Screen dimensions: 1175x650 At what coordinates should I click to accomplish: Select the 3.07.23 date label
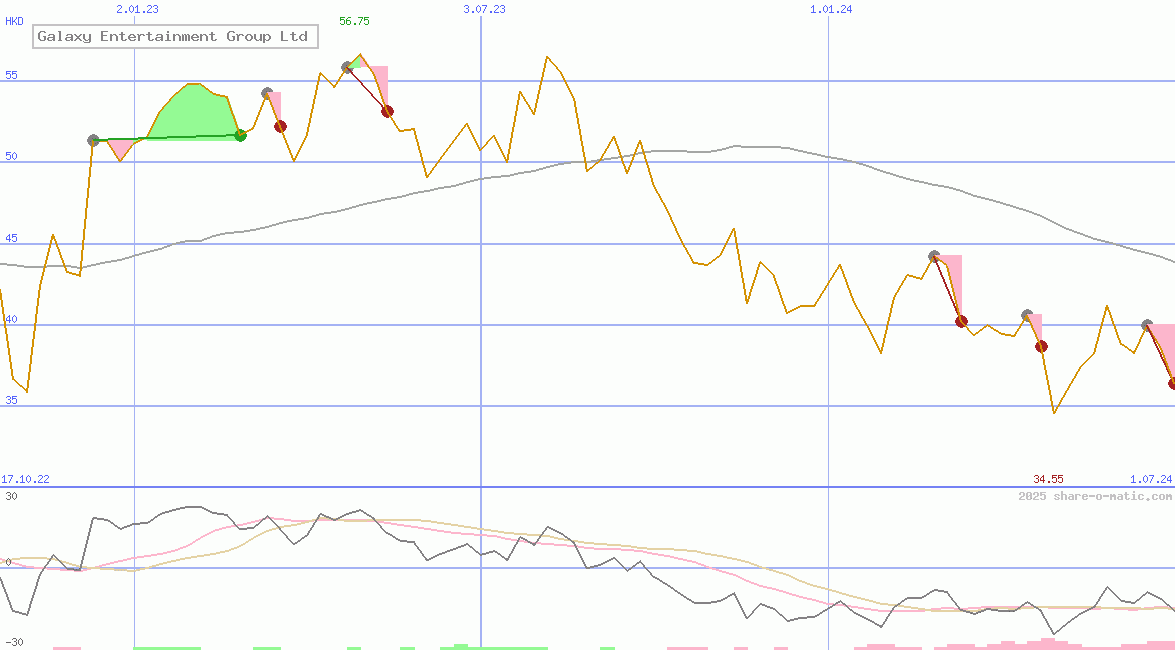point(484,9)
